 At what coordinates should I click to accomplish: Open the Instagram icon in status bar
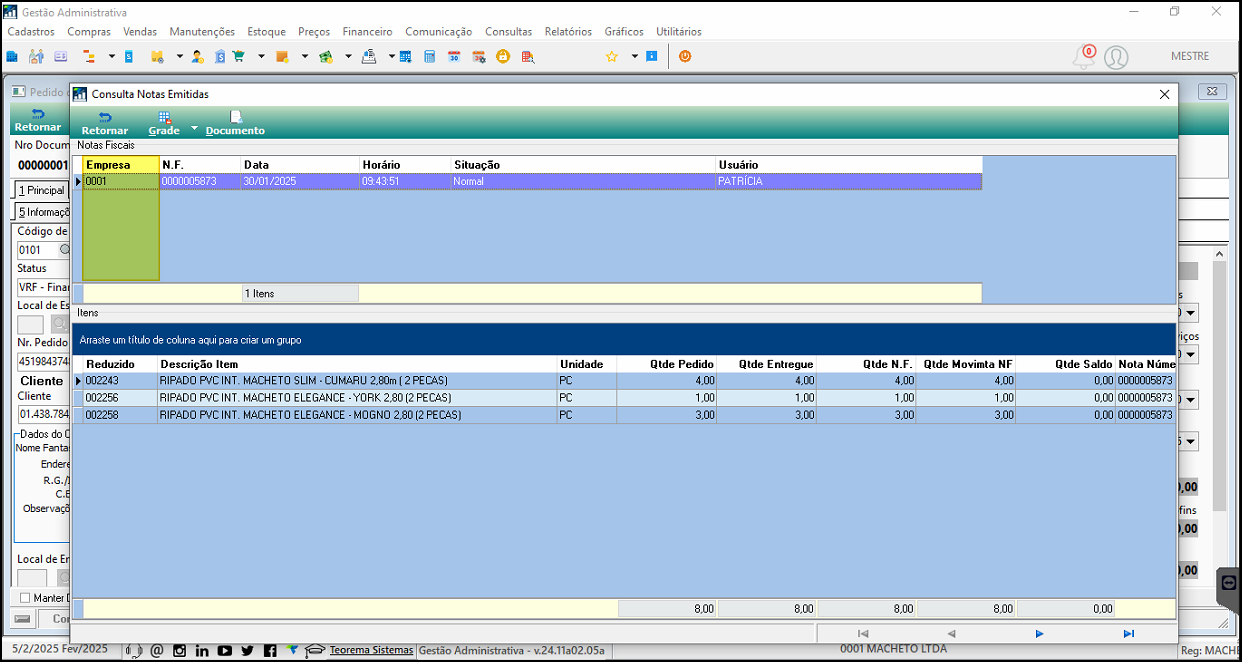[180, 651]
